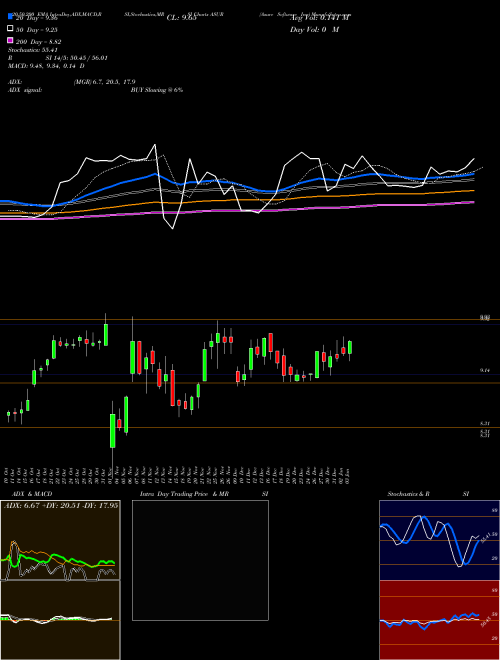Click the last green candlestick on the chart
The width and height of the screenshot is (500, 660).
[x=350, y=347]
